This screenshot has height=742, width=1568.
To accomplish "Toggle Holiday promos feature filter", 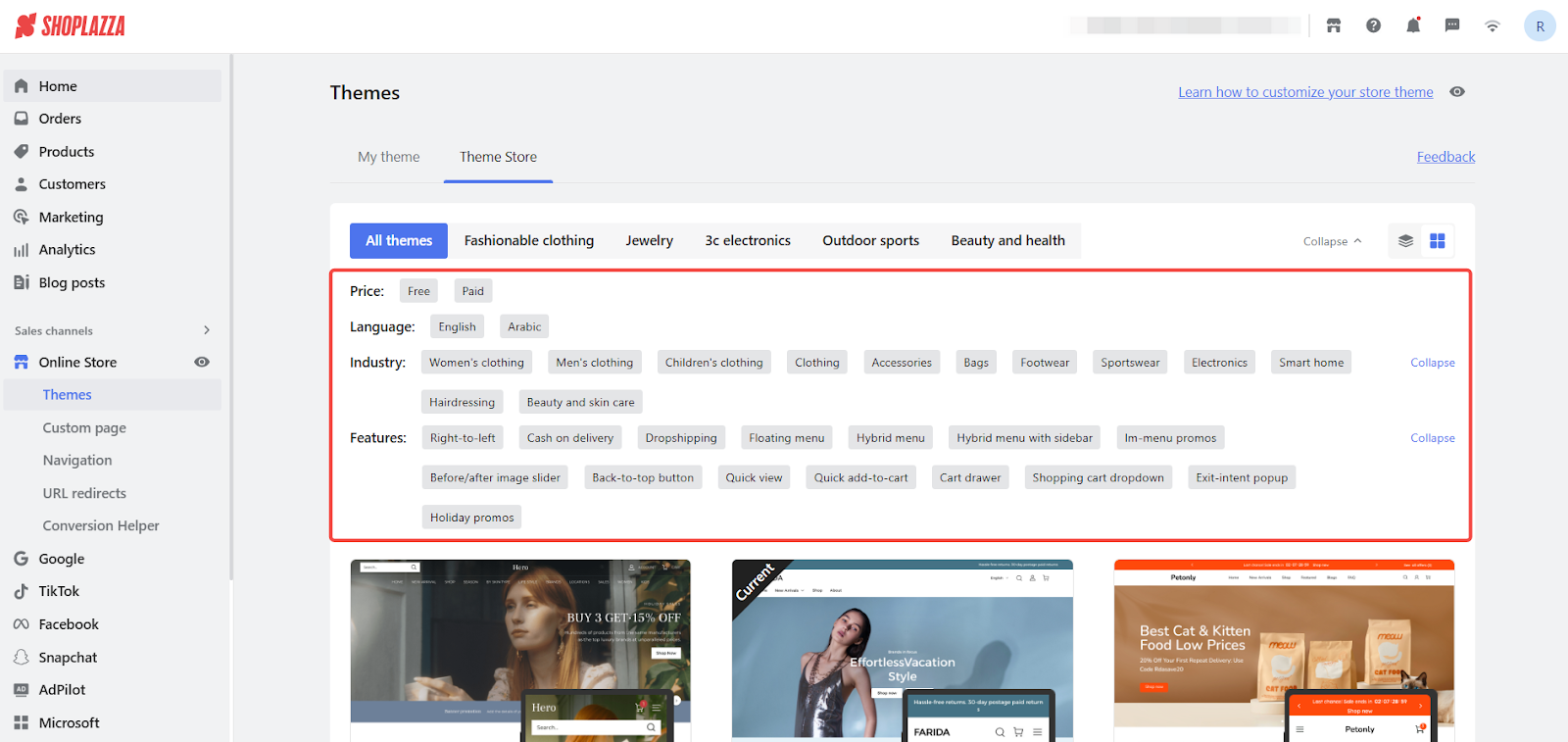I will (x=471, y=518).
